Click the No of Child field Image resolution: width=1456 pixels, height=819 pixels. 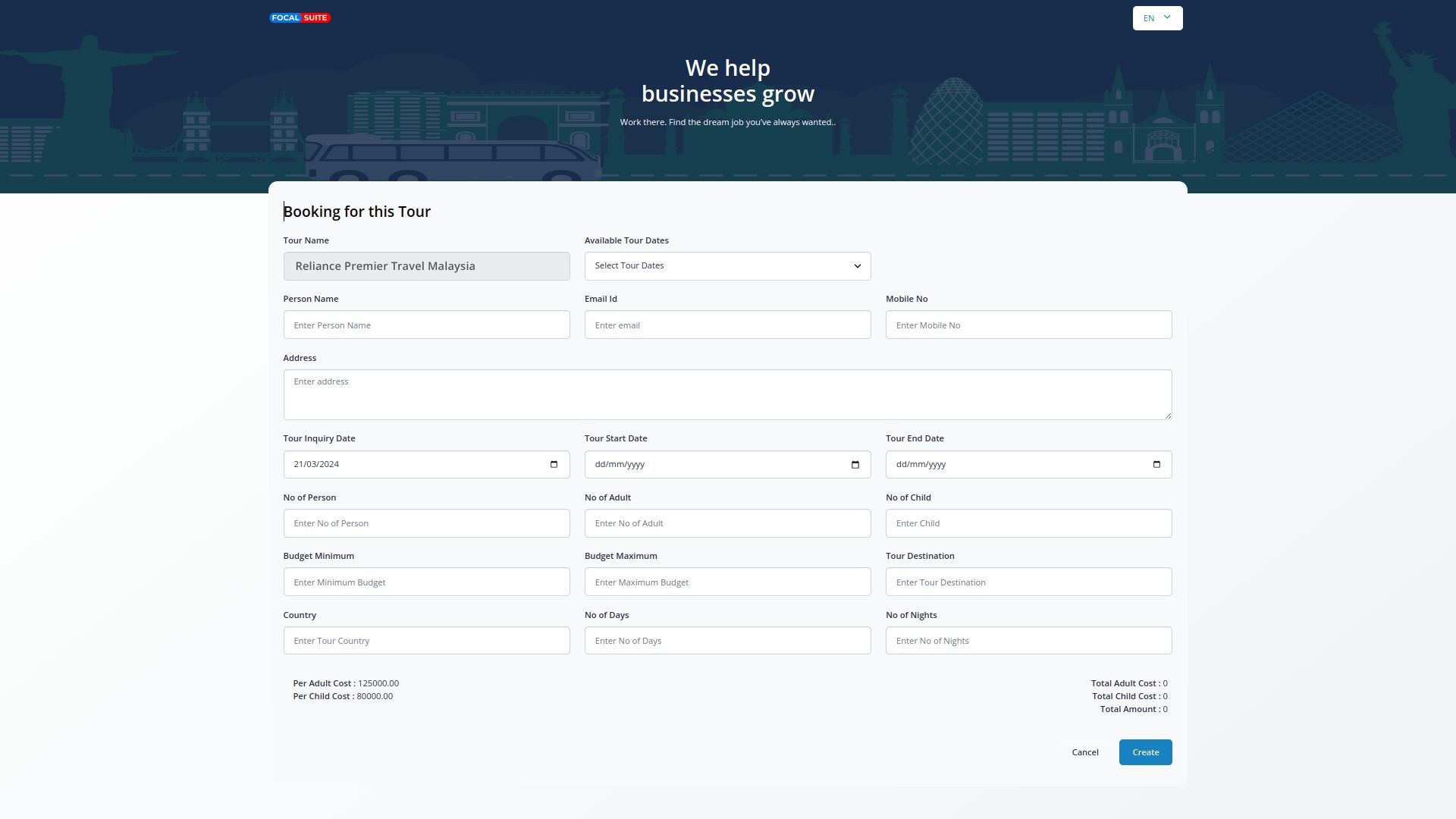[x=1028, y=523]
